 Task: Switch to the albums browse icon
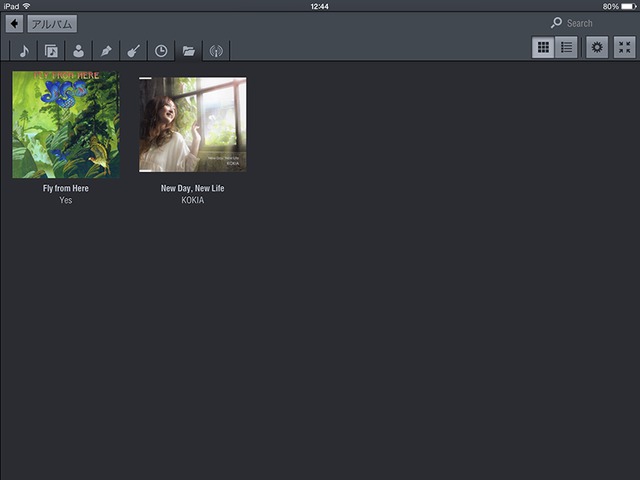point(51,51)
